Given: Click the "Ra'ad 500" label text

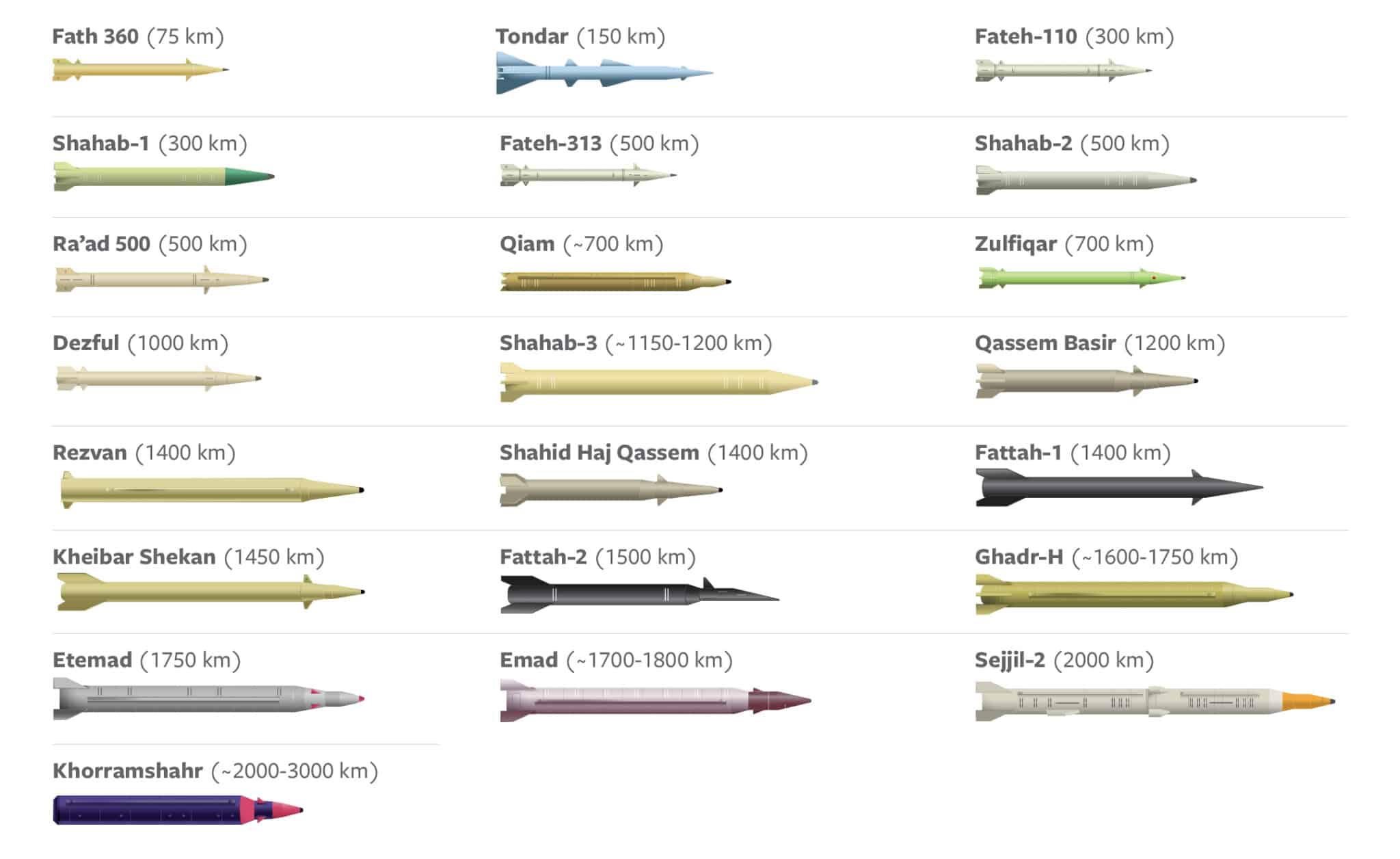Looking at the screenshot, I should point(101,244).
